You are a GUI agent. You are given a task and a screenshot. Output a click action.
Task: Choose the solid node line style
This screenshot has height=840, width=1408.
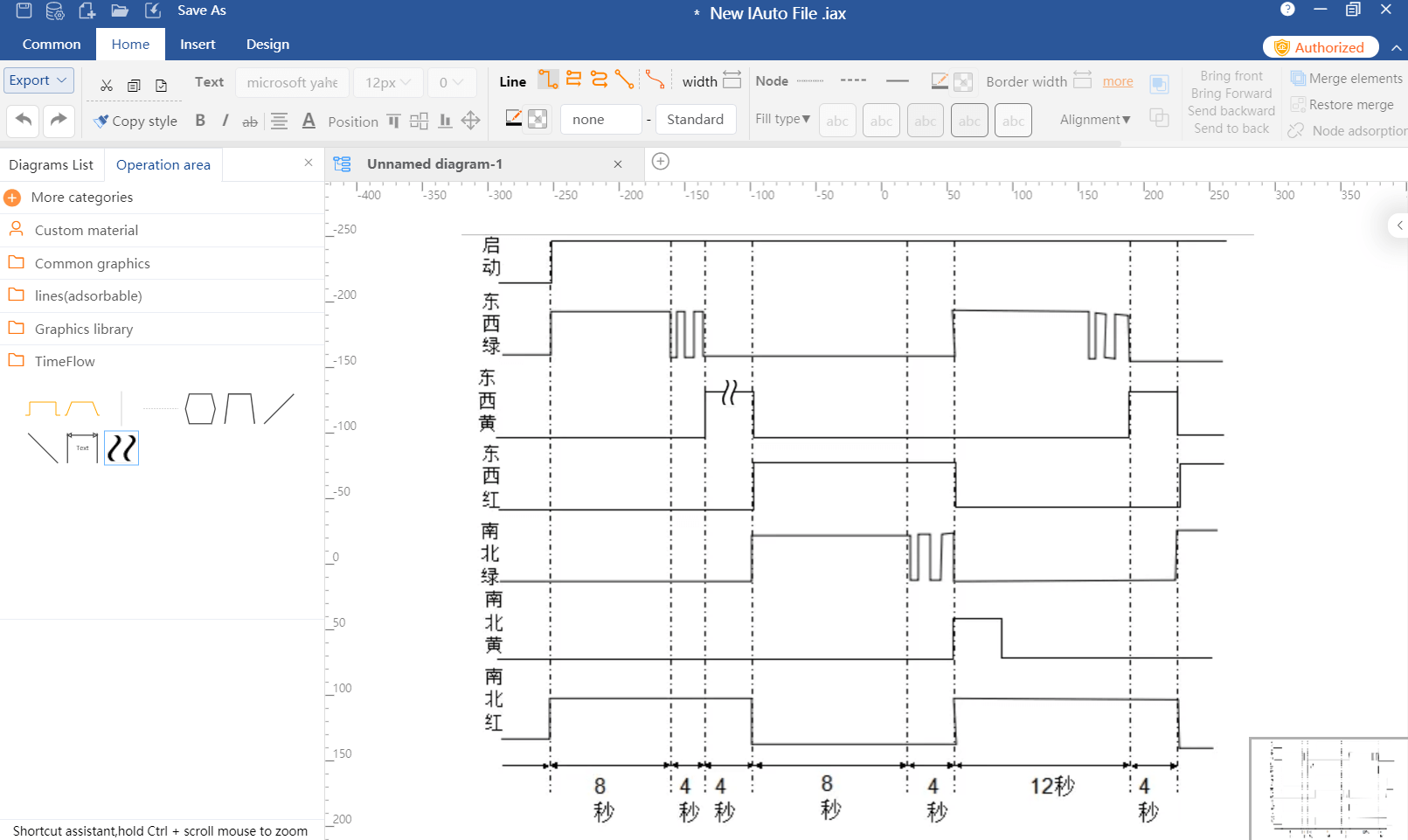898,80
